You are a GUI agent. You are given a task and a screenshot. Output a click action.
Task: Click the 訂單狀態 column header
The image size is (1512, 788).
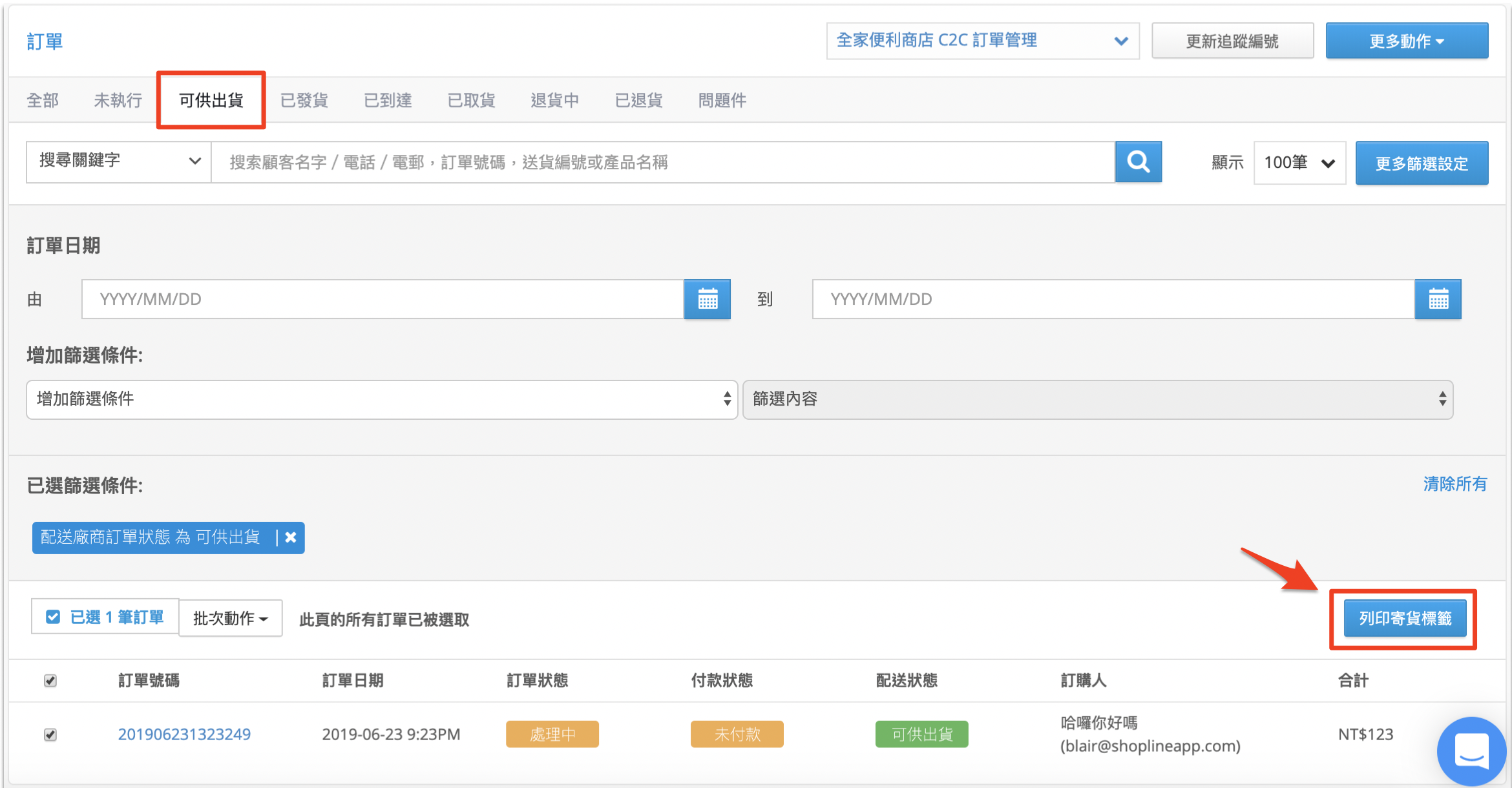pyautogui.click(x=537, y=680)
